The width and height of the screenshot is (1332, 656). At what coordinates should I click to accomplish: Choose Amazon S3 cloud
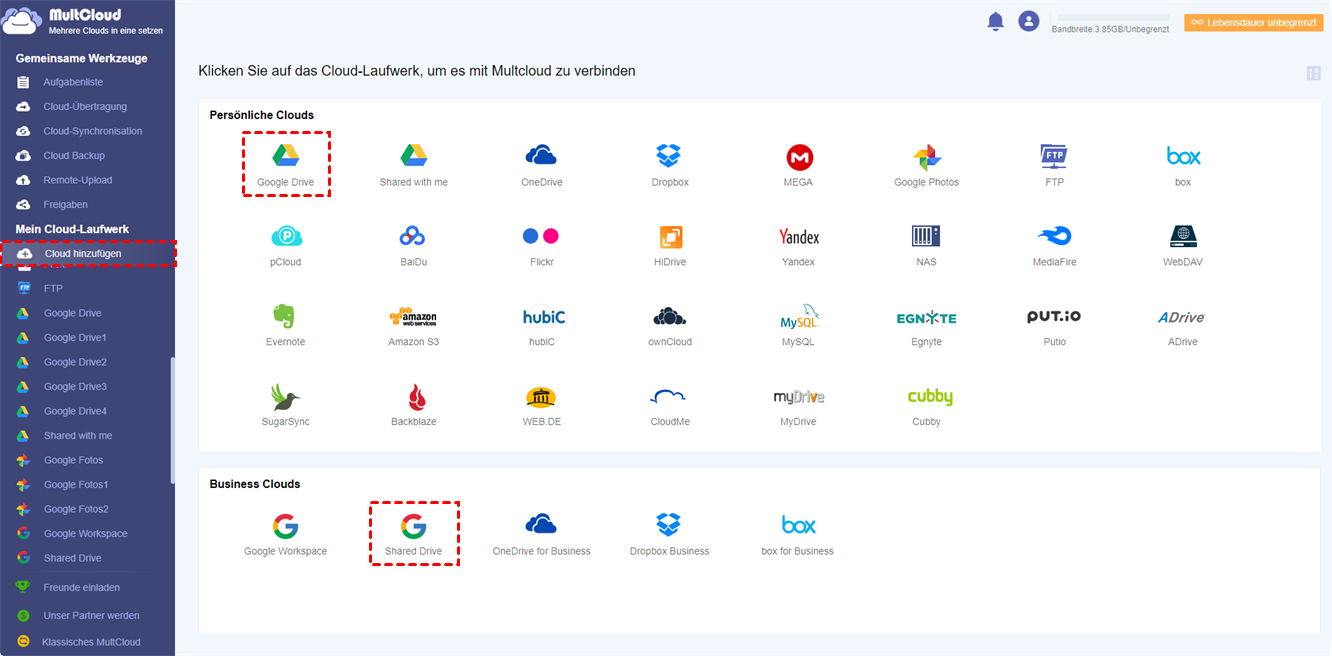(413, 316)
